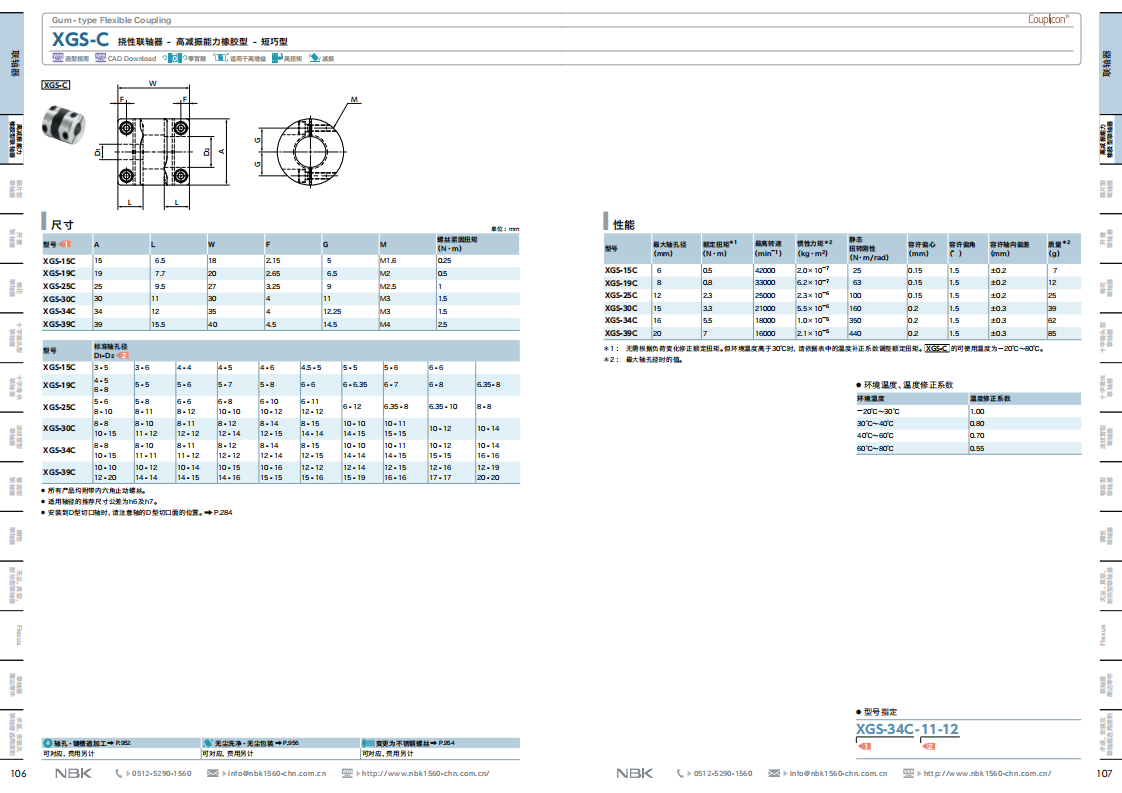This screenshot has width=1122, height=793.
Task: Click the 440 torsional stiffness value
Action: (x=855, y=334)
